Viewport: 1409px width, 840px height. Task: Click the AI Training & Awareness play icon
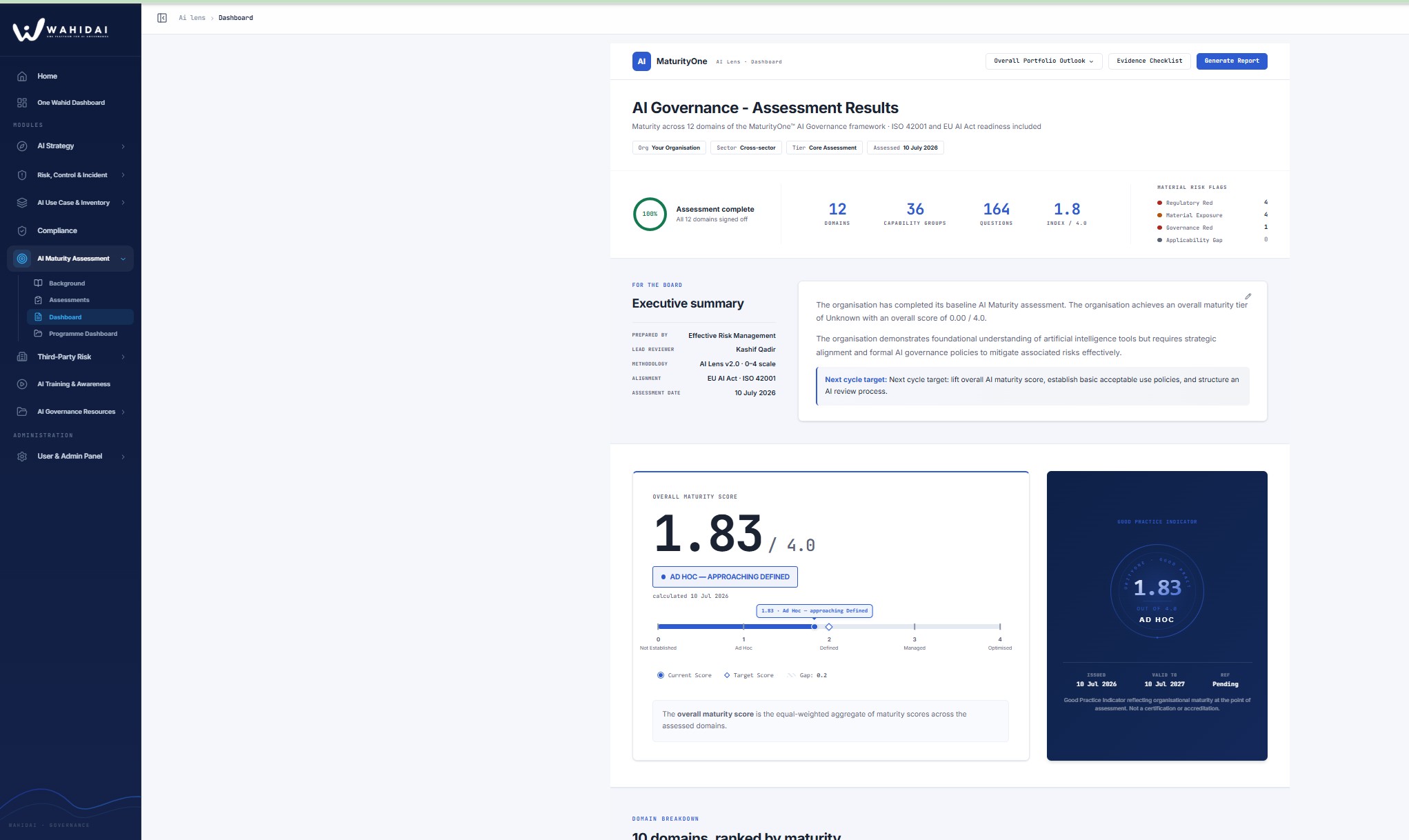[22, 384]
